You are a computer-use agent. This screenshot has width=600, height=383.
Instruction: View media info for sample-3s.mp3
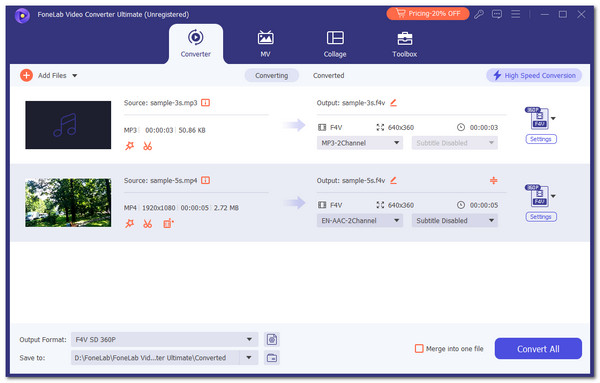(x=205, y=103)
